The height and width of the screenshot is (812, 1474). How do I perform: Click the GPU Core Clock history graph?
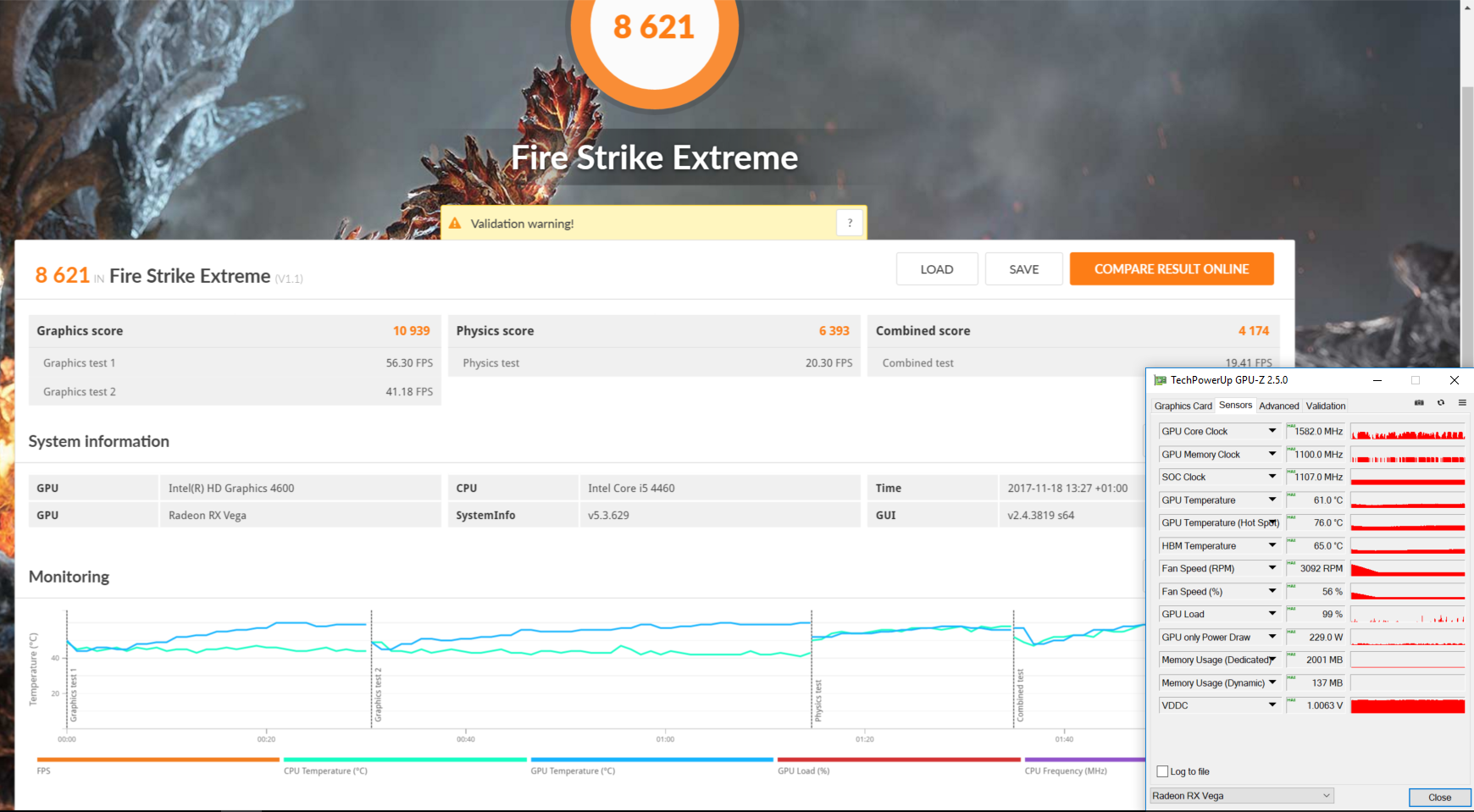[1407, 431]
